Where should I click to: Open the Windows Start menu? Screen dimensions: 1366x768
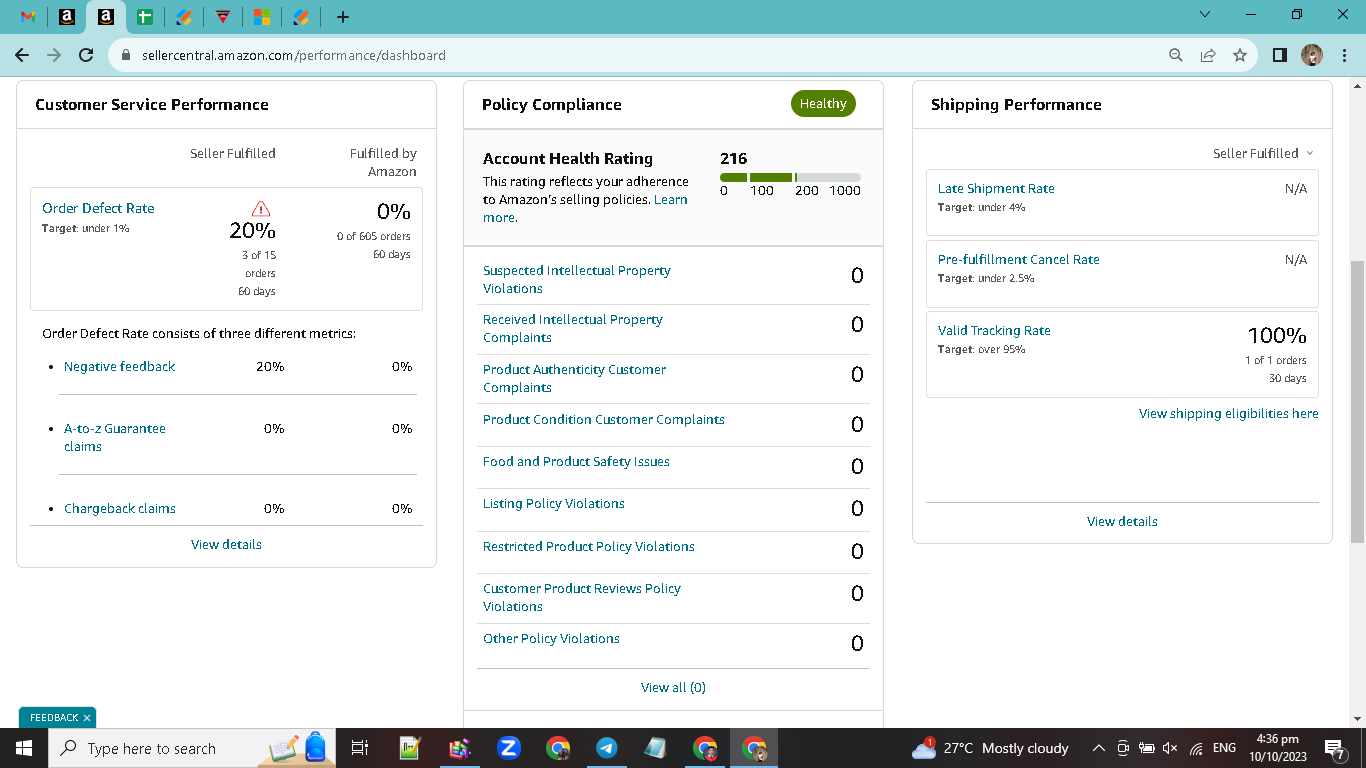click(x=24, y=748)
